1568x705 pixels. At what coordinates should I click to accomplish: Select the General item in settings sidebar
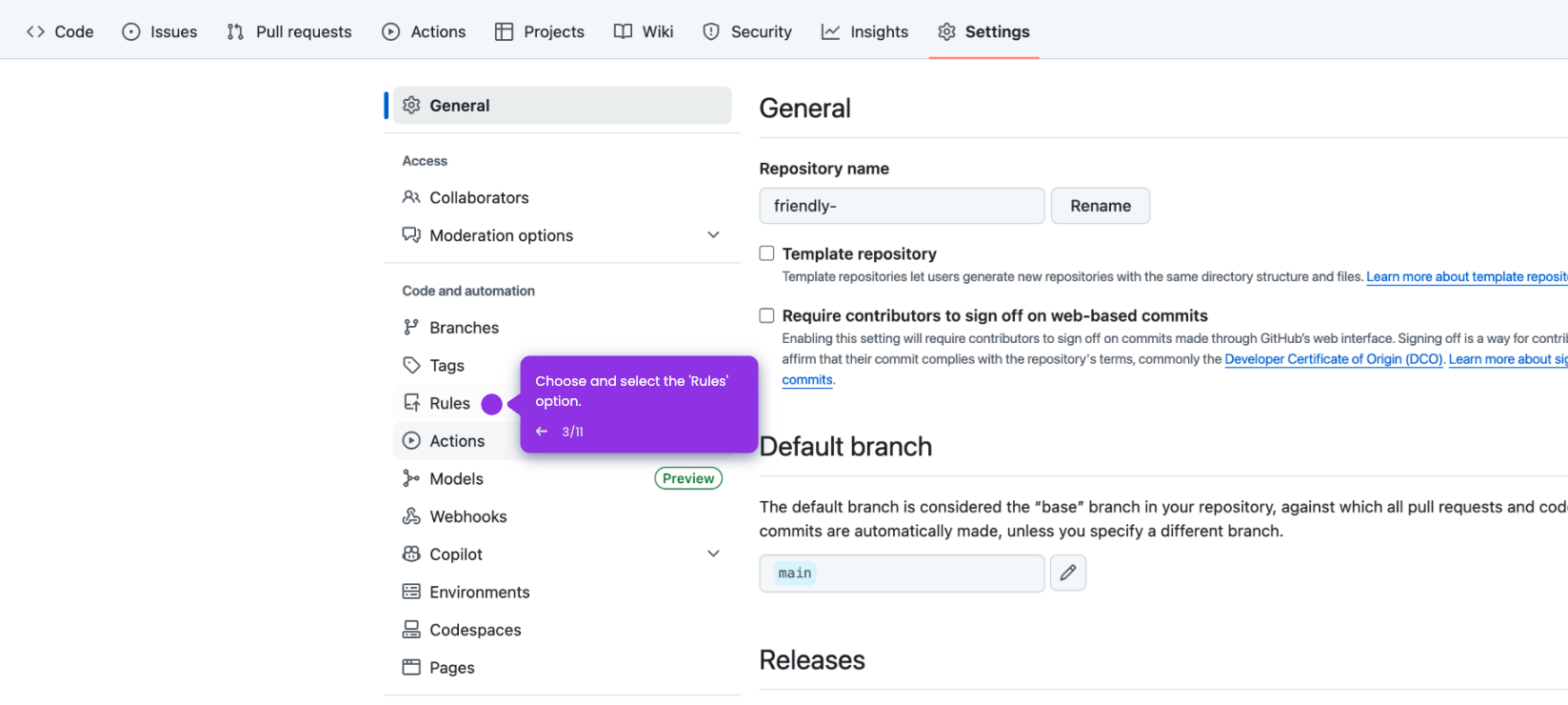click(562, 106)
